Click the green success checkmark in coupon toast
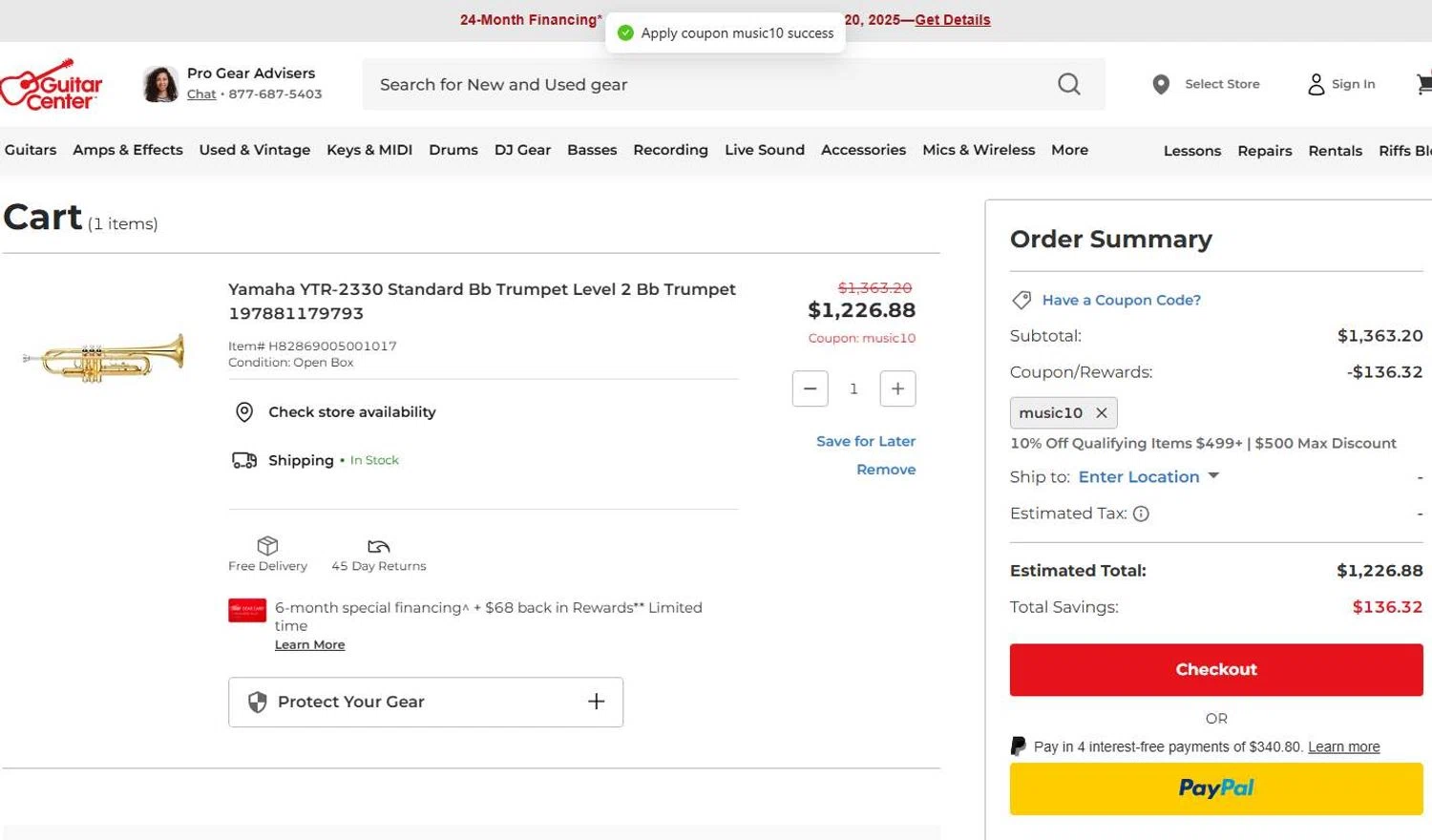The image size is (1432, 840). point(625,33)
